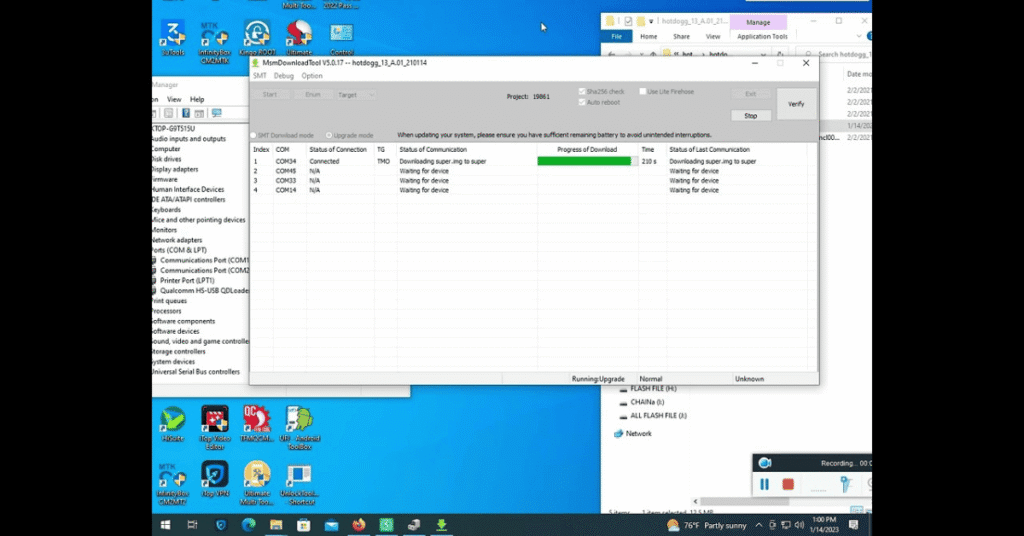
Task: Open Device Manager's Help menu
Action: 197,99
